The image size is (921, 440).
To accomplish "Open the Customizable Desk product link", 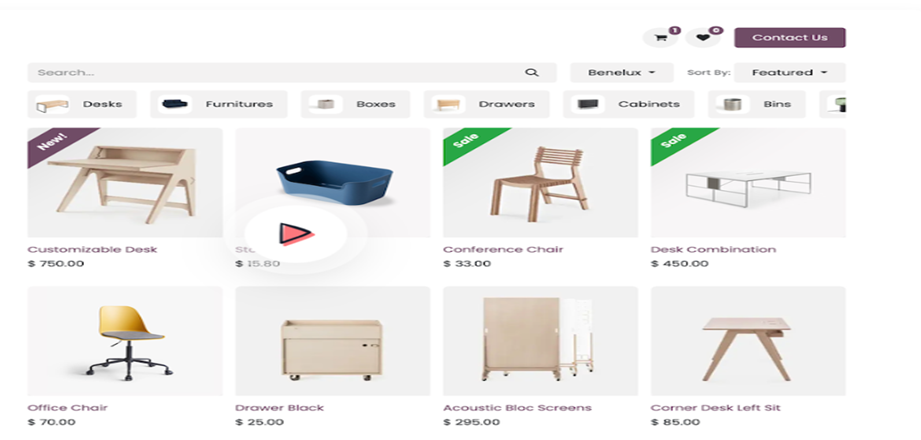I will click(92, 250).
